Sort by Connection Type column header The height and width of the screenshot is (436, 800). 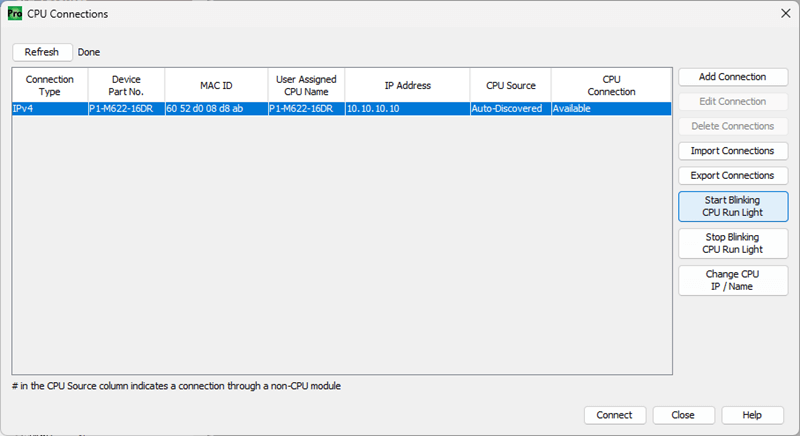[x=50, y=85]
